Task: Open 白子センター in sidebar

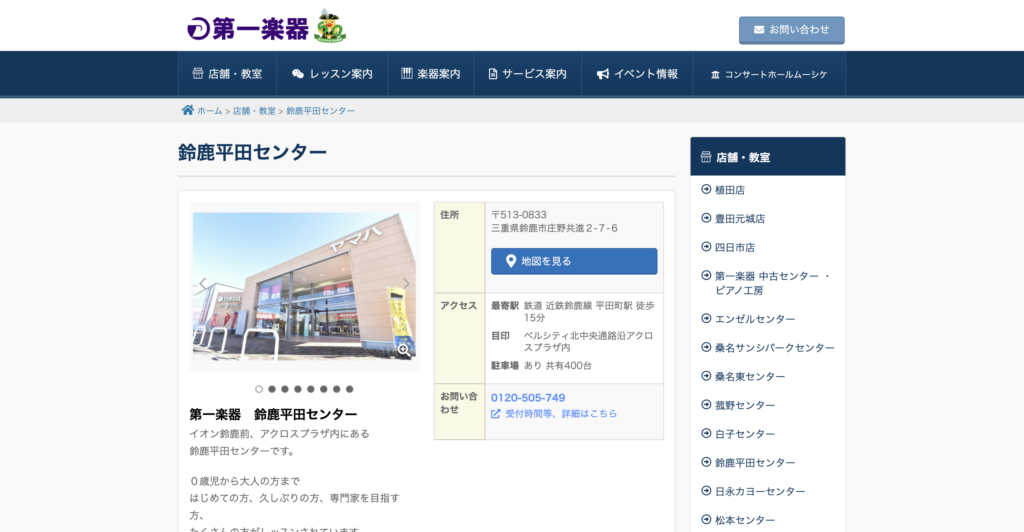Action: pyautogui.click(x=745, y=434)
